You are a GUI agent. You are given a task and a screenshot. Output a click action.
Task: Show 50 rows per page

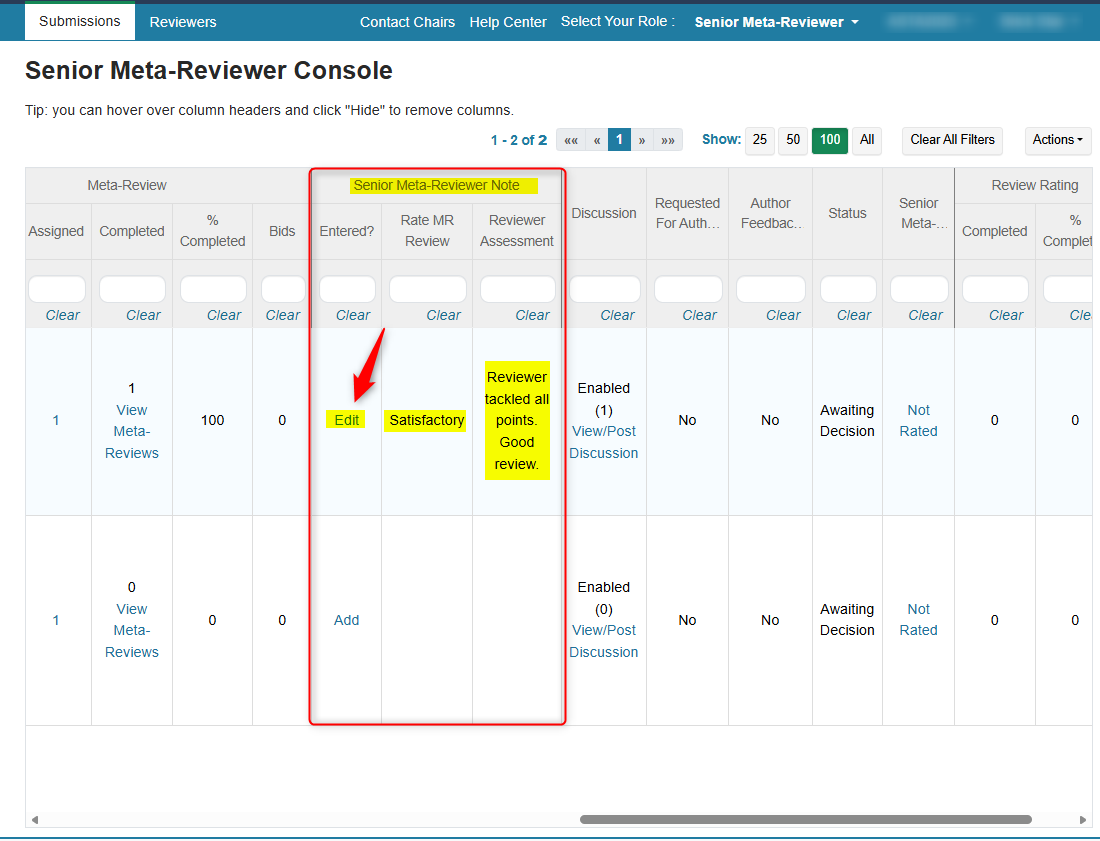[x=793, y=140]
